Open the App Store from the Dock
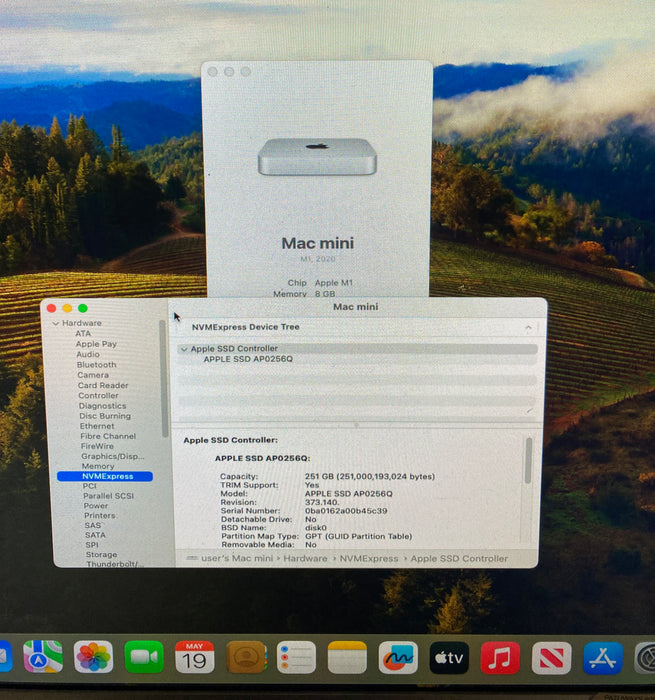655x700 pixels. [x=603, y=658]
